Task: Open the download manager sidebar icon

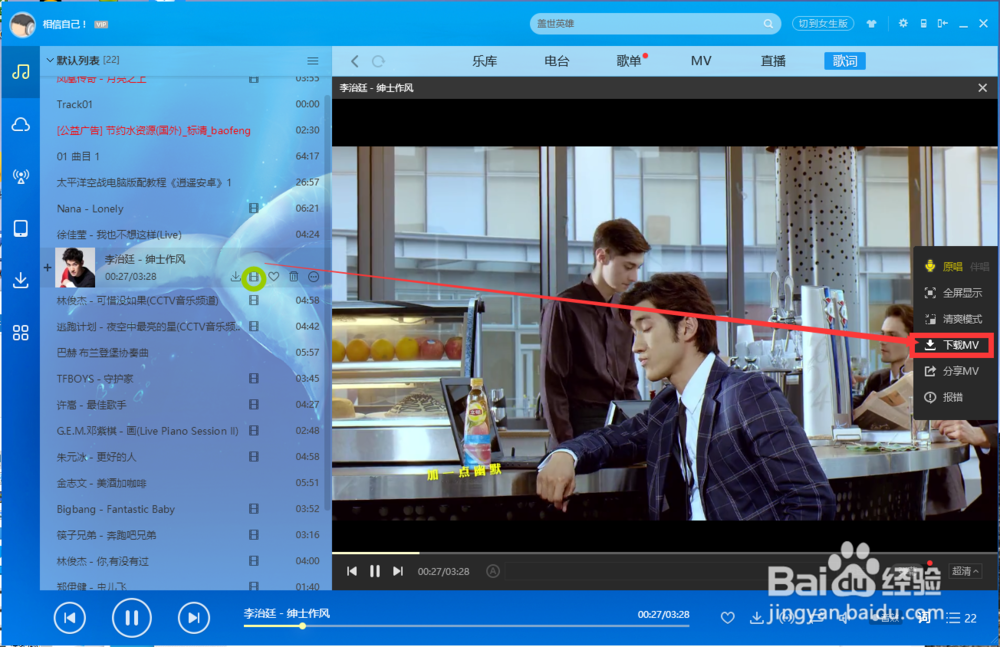Action: [20, 280]
